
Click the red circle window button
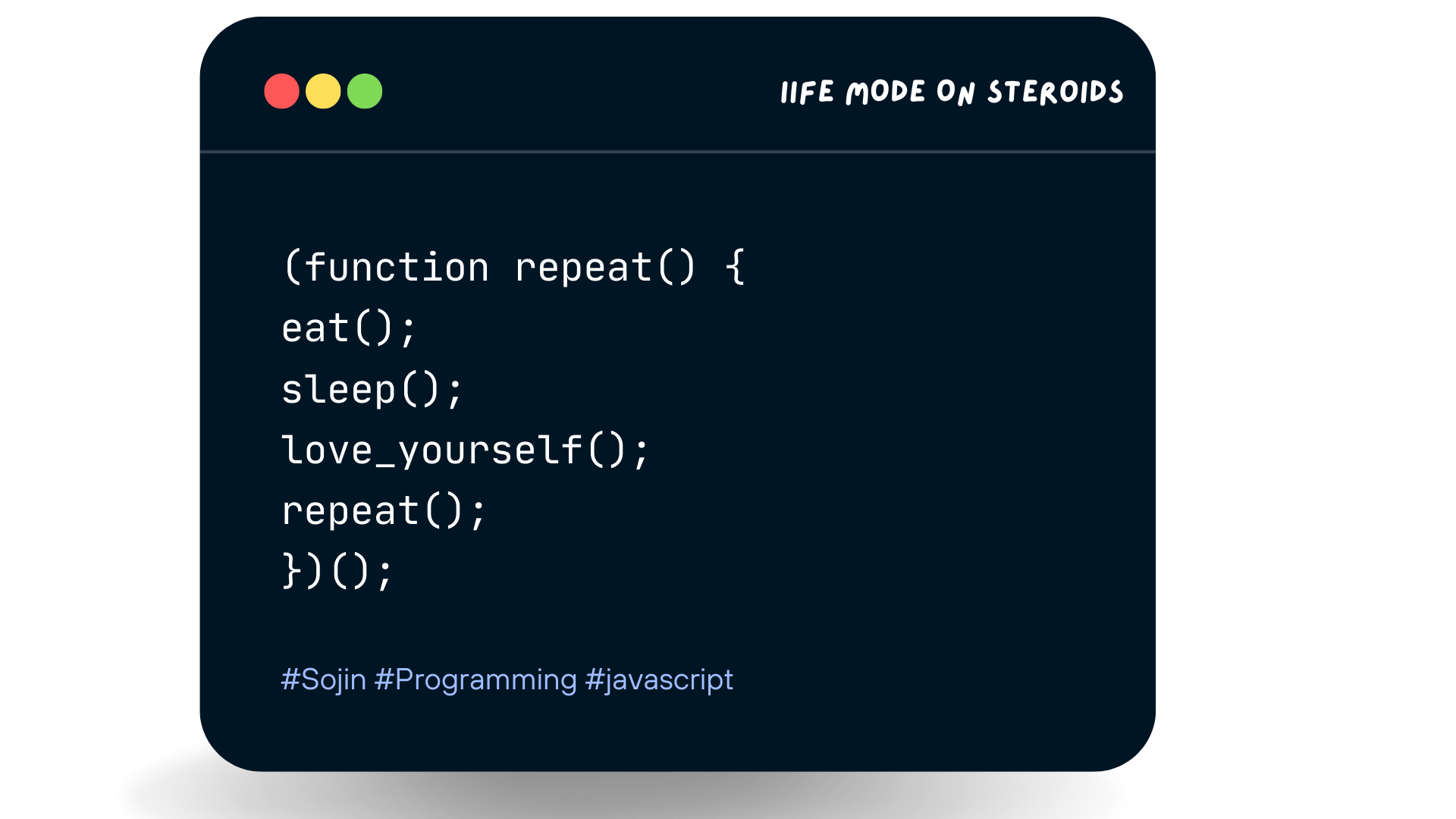pos(281,91)
